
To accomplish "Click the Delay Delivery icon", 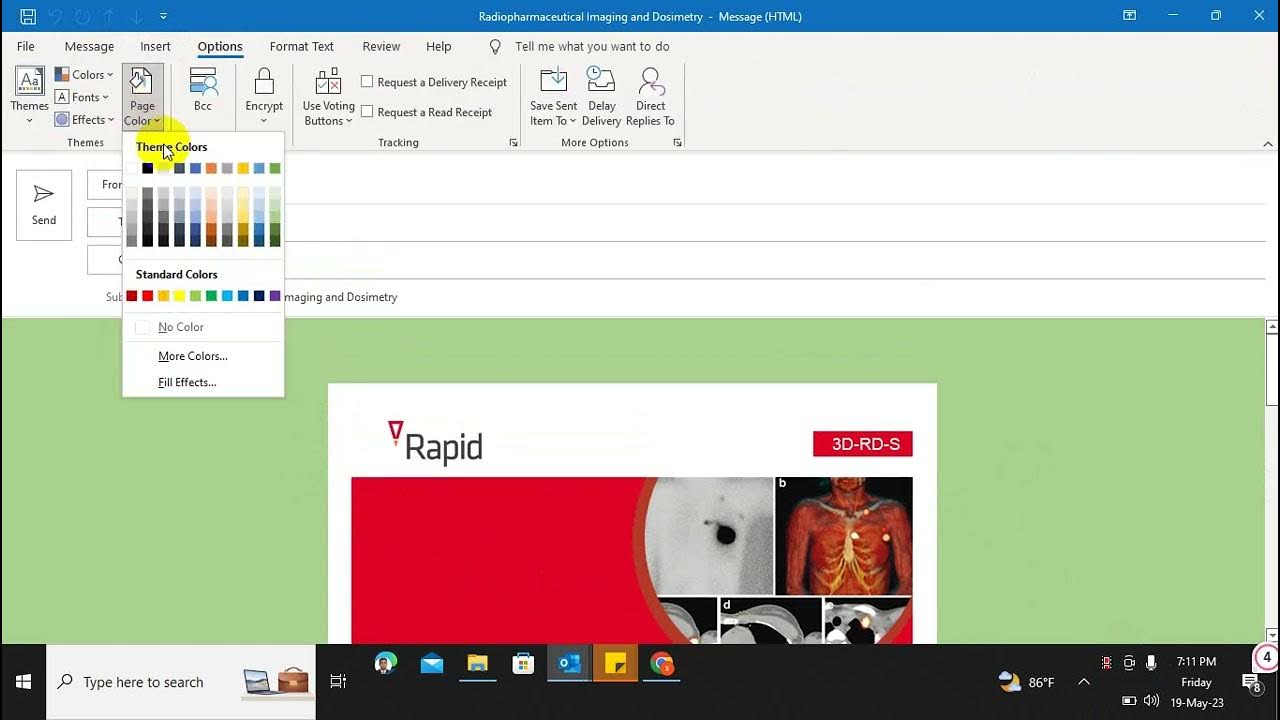I will pos(601,82).
